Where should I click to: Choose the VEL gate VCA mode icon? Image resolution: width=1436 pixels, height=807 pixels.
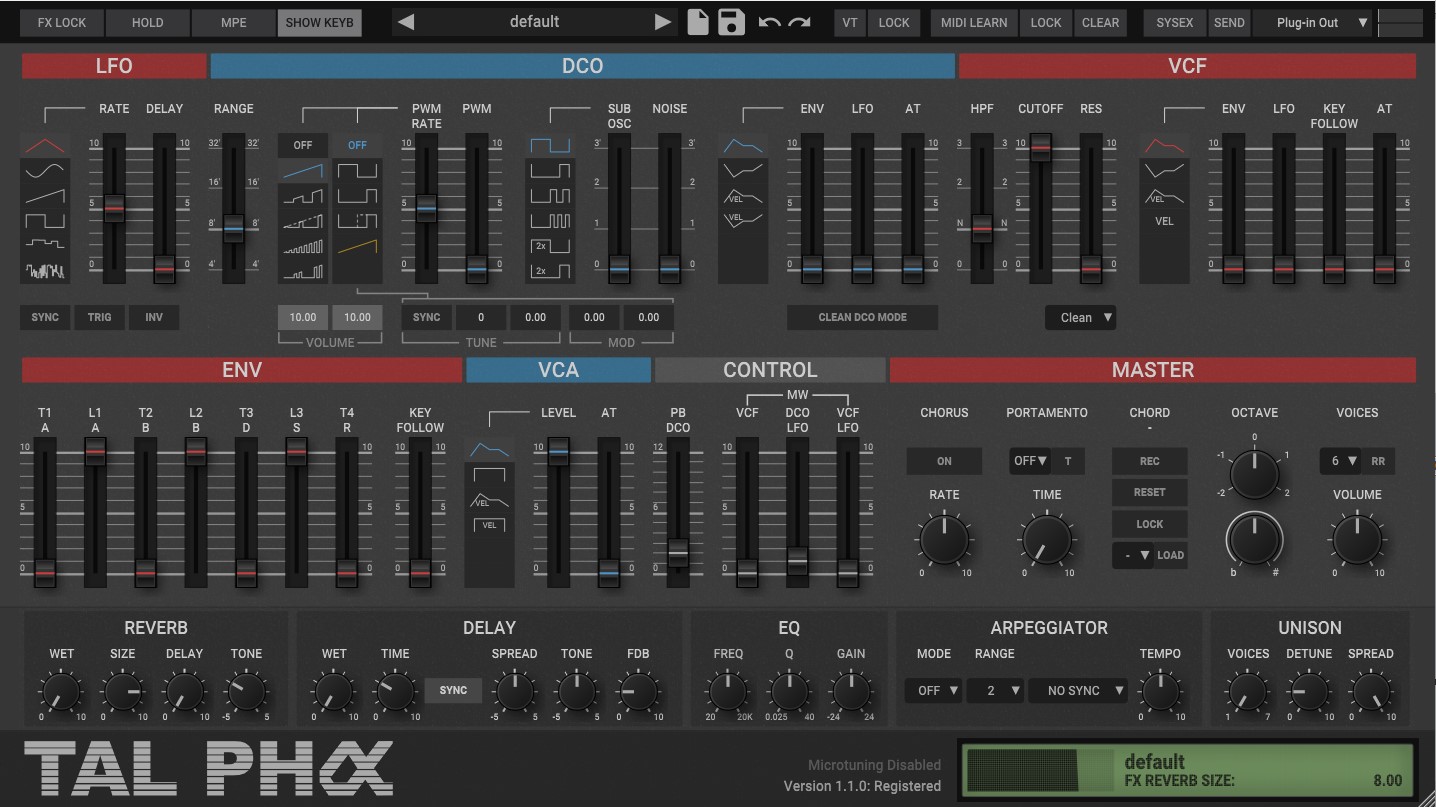[x=489, y=524]
